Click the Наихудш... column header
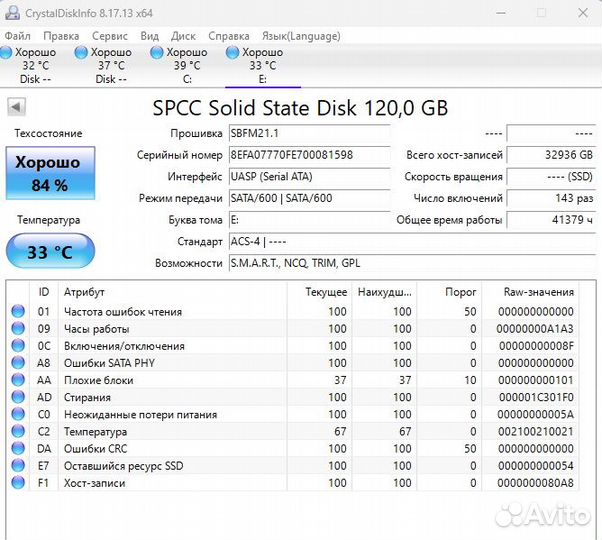This screenshot has height=540, width=602. point(384,292)
